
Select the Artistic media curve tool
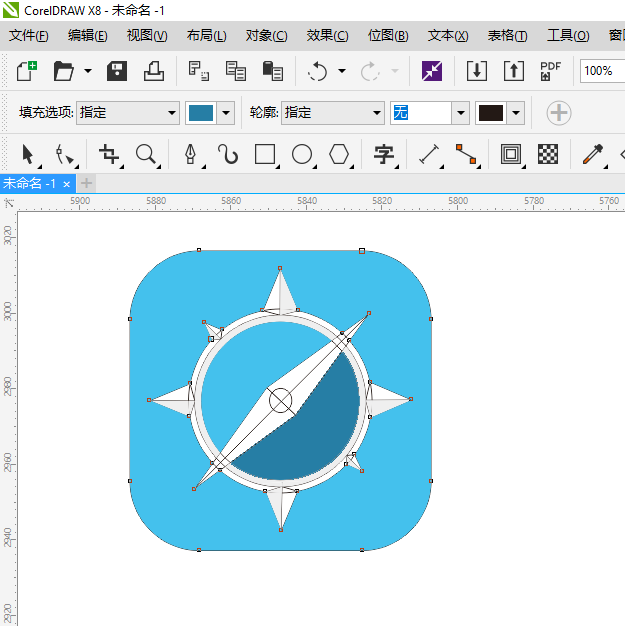[x=228, y=155]
